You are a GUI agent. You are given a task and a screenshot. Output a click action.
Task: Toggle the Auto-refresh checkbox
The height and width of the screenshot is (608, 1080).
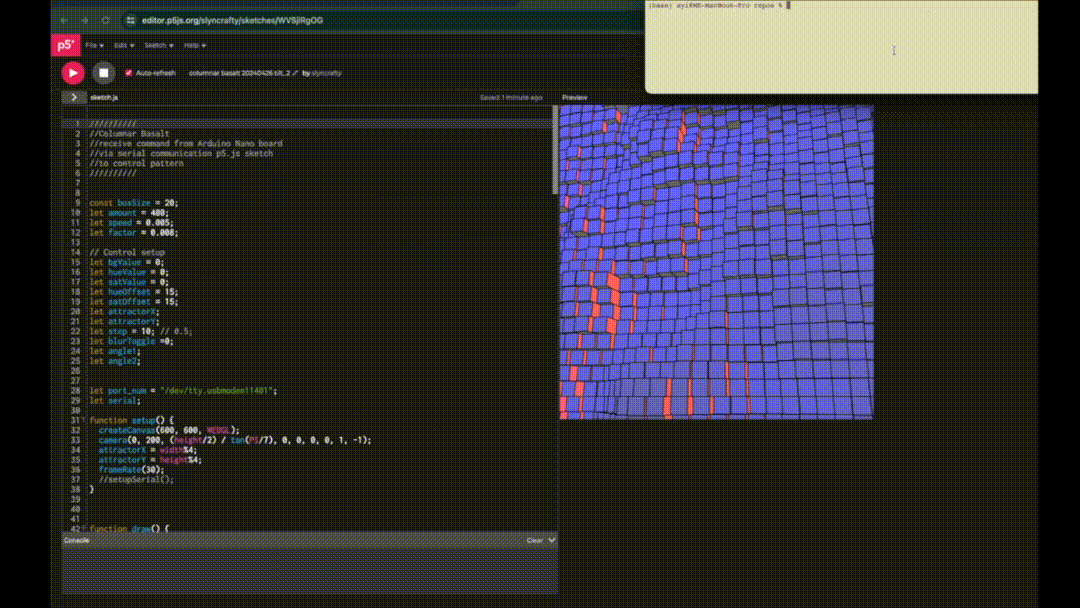(x=128, y=73)
